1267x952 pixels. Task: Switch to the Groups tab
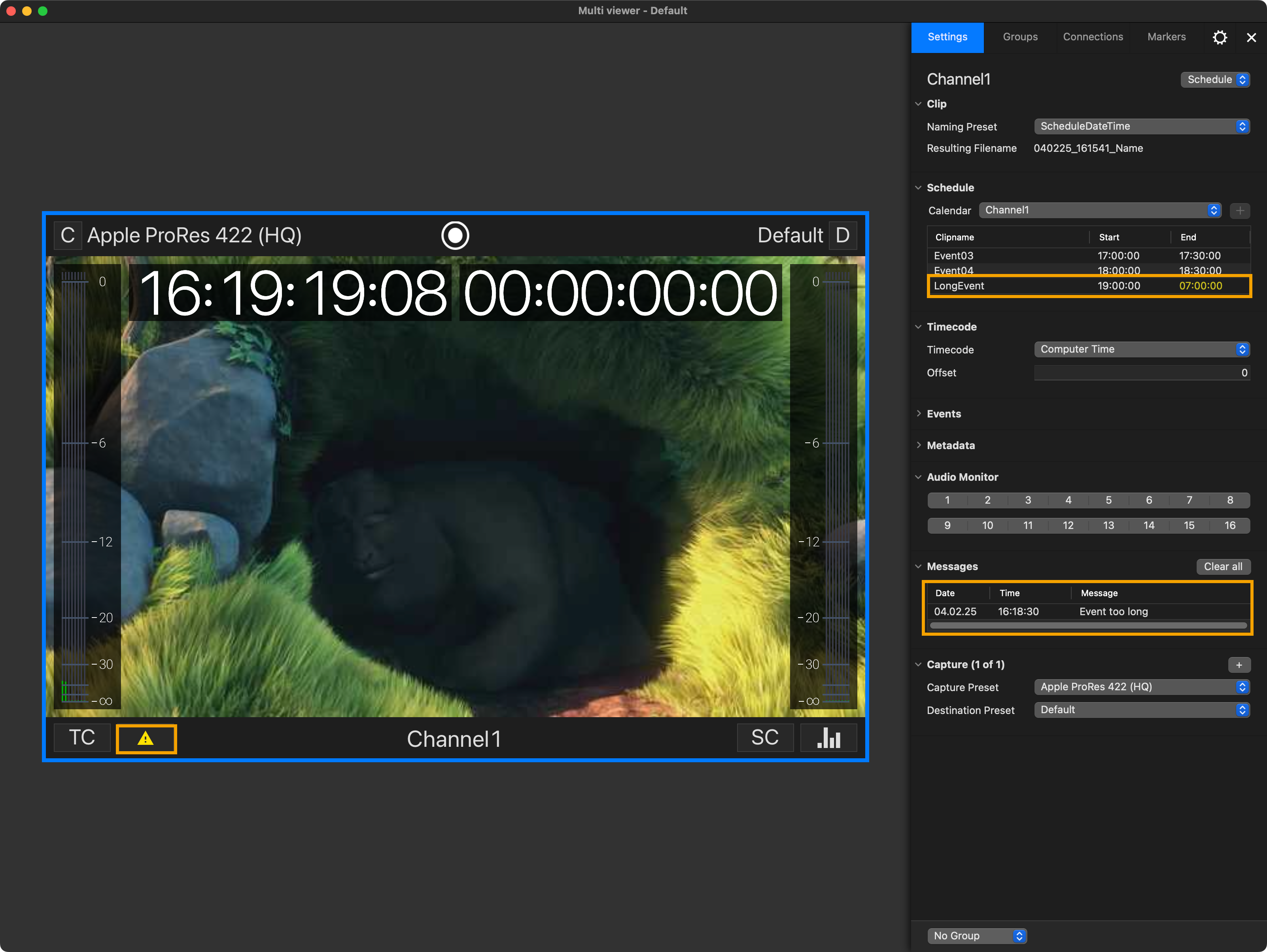1020,37
